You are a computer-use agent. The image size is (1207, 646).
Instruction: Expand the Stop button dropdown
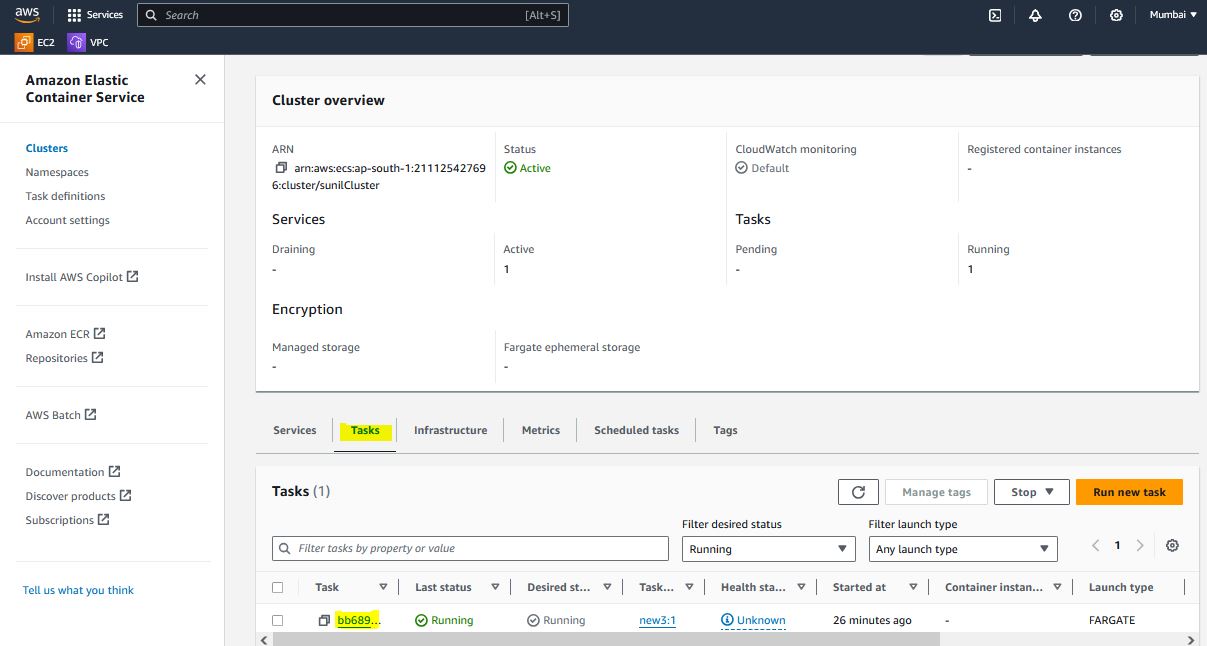coord(1033,492)
